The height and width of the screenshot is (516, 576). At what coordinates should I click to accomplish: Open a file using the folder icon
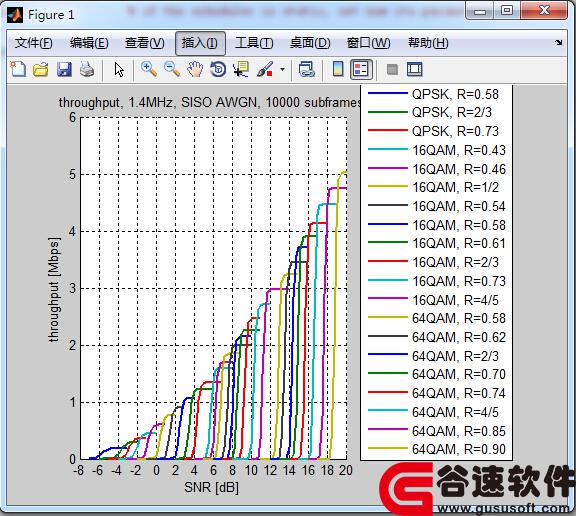(41, 69)
